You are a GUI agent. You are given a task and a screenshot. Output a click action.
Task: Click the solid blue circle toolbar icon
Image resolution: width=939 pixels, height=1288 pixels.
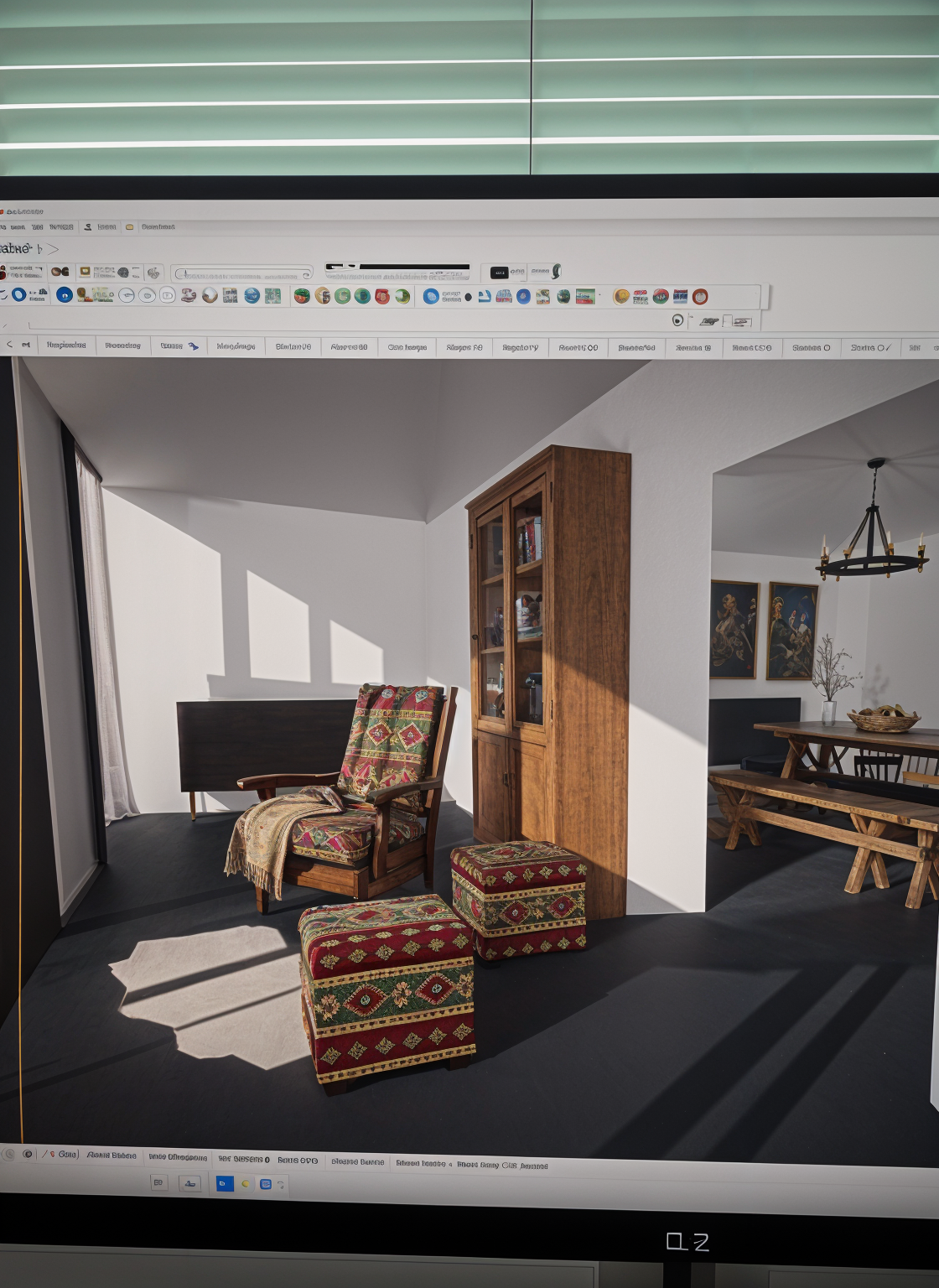tap(64, 295)
